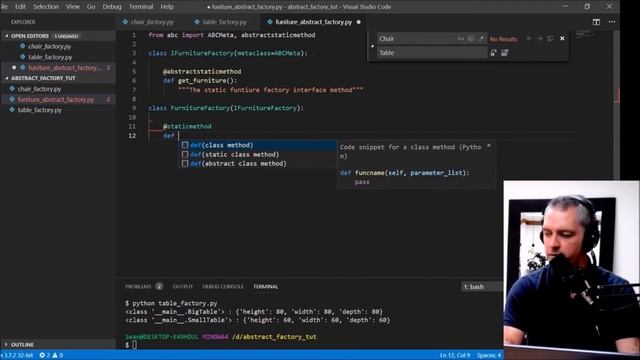Image resolution: width=640 pixels, height=360 pixels.
Task: Open the Debug menu
Action: click(x=112, y=7)
